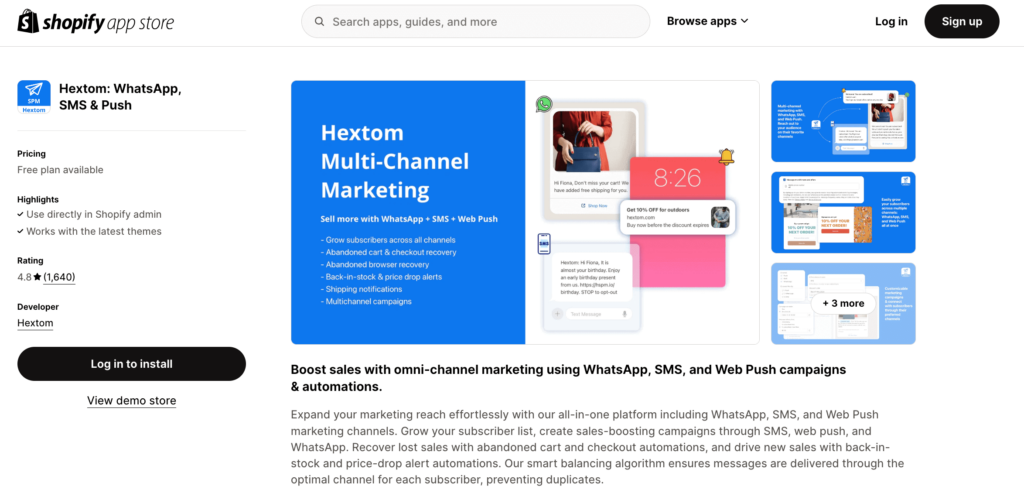Click the Use directly in Shopify admin highlight
The width and height of the screenshot is (1024, 493).
pyautogui.click(x=89, y=214)
